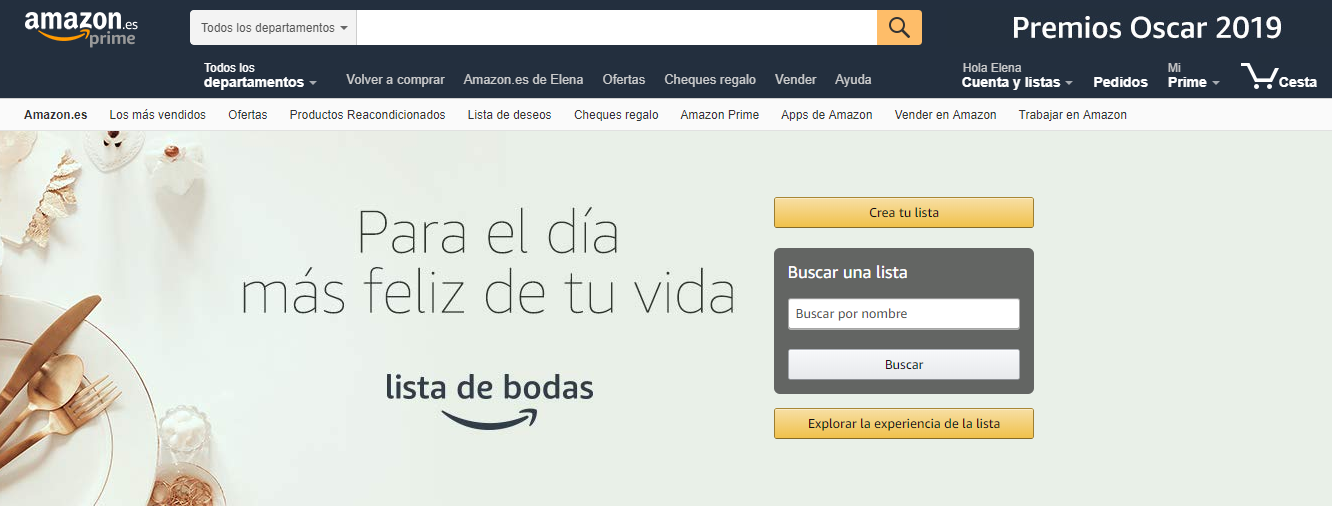Expand the Todos los departamentos navigation menu
Image resolution: width=1332 pixels, height=508 pixels.
(260, 75)
